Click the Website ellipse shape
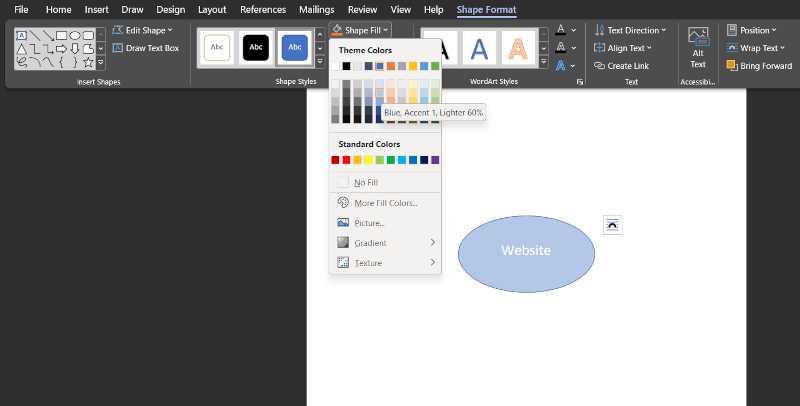Viewport: 800px width, 406px height. point(526,254)
